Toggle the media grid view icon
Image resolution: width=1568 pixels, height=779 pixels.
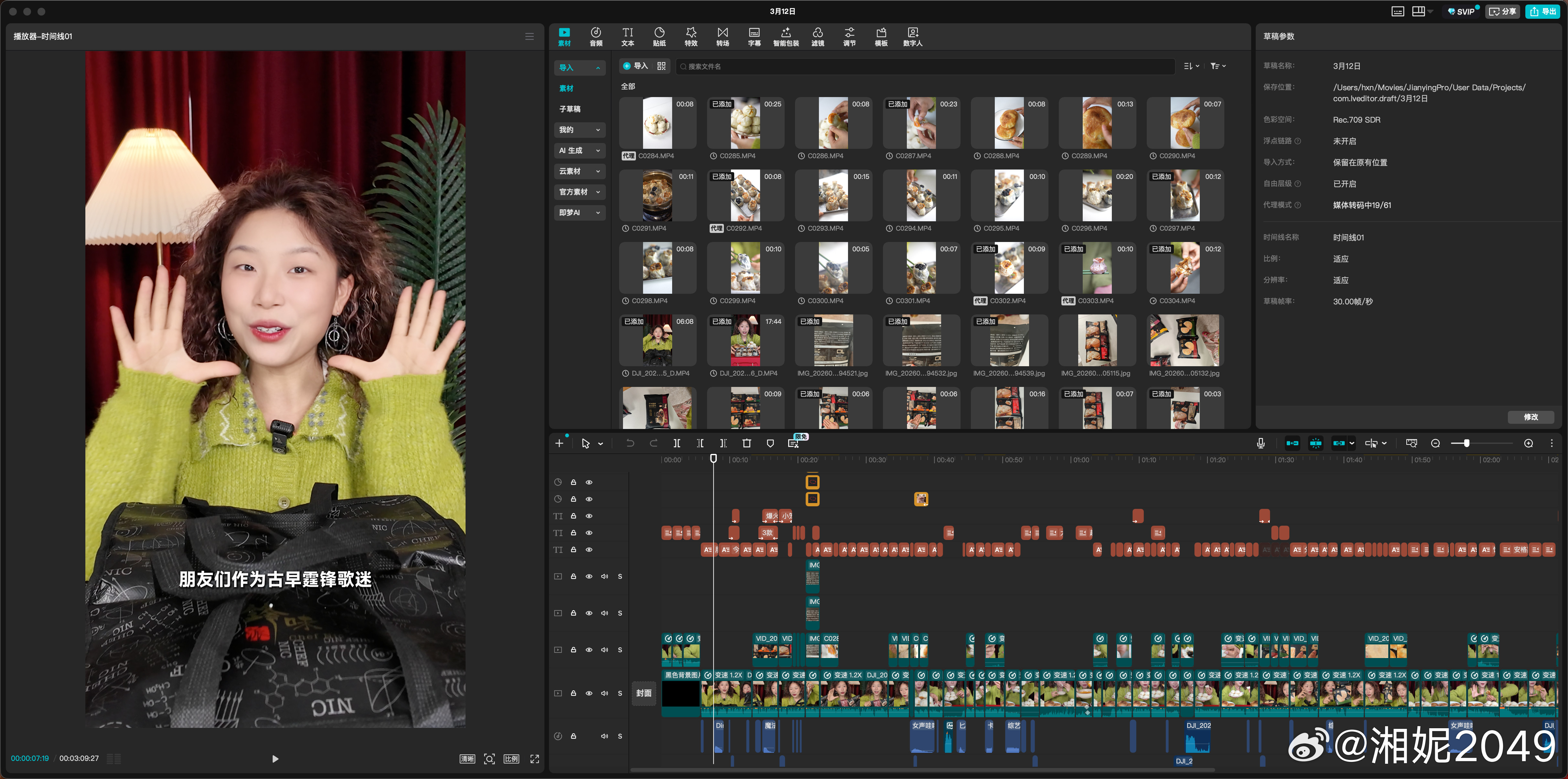pos(662,66)
